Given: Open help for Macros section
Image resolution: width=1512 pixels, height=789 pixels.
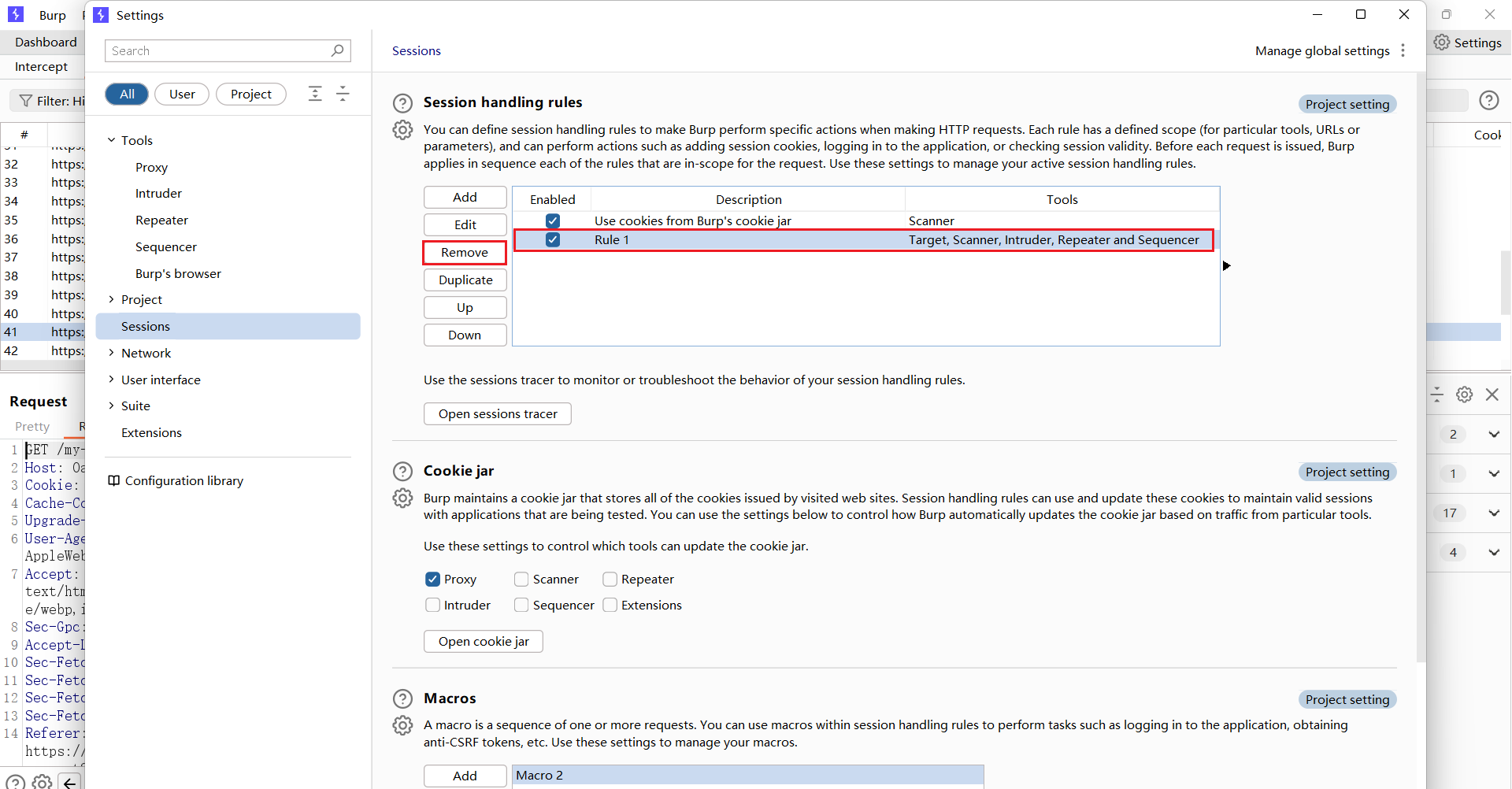Looking at the screenshot, I should coord(402,699).
